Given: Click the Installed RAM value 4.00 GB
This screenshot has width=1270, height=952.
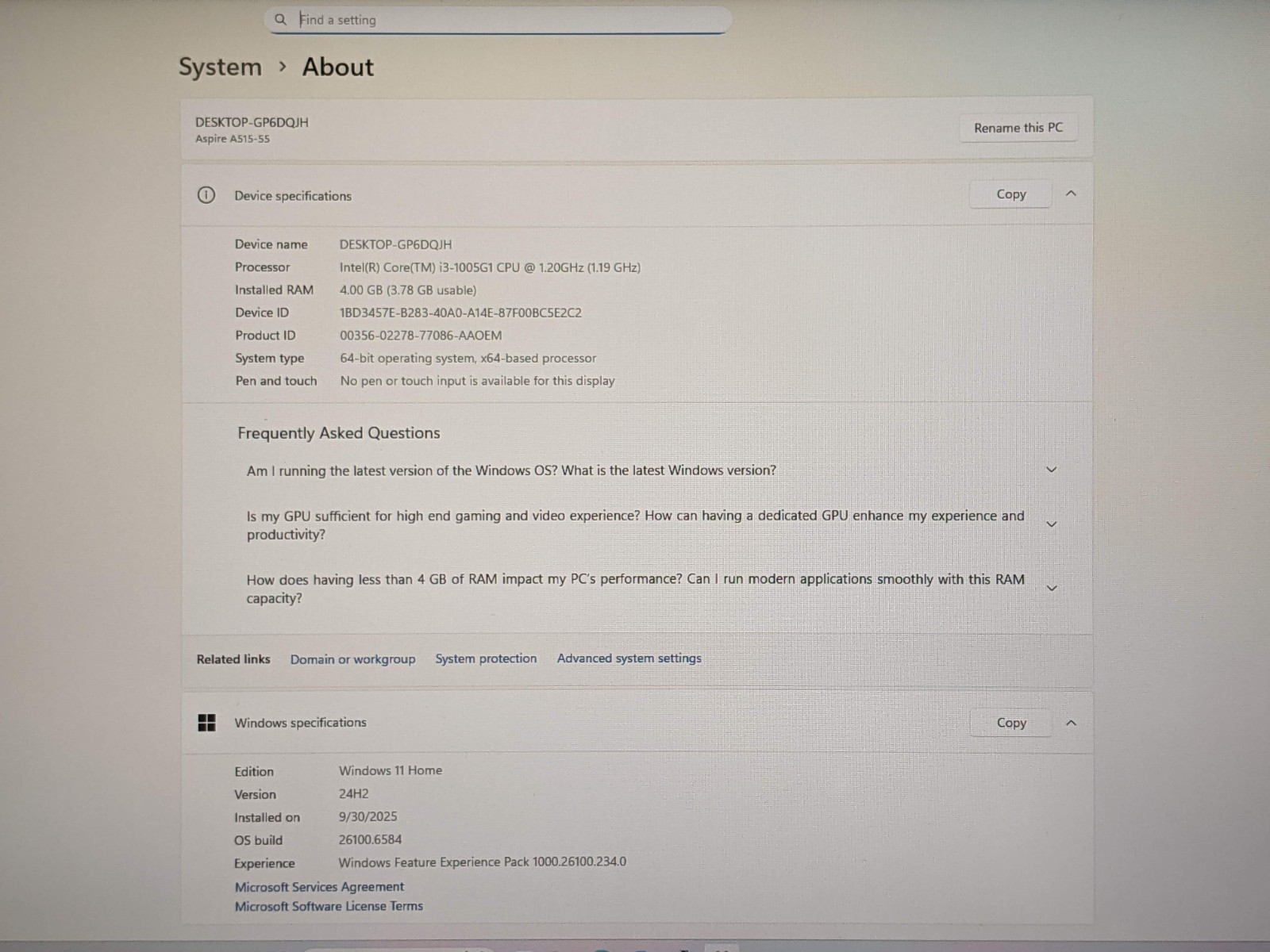Looking at the screenshot, I should (408, 290).
